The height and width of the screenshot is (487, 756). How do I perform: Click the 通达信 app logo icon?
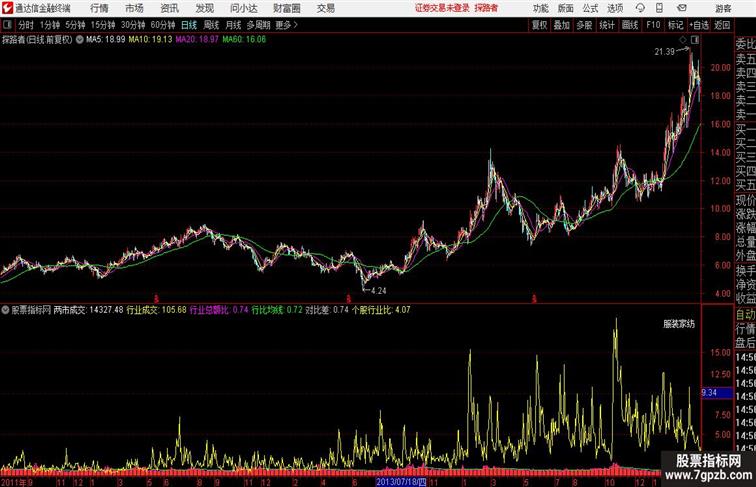click(7, 8)
